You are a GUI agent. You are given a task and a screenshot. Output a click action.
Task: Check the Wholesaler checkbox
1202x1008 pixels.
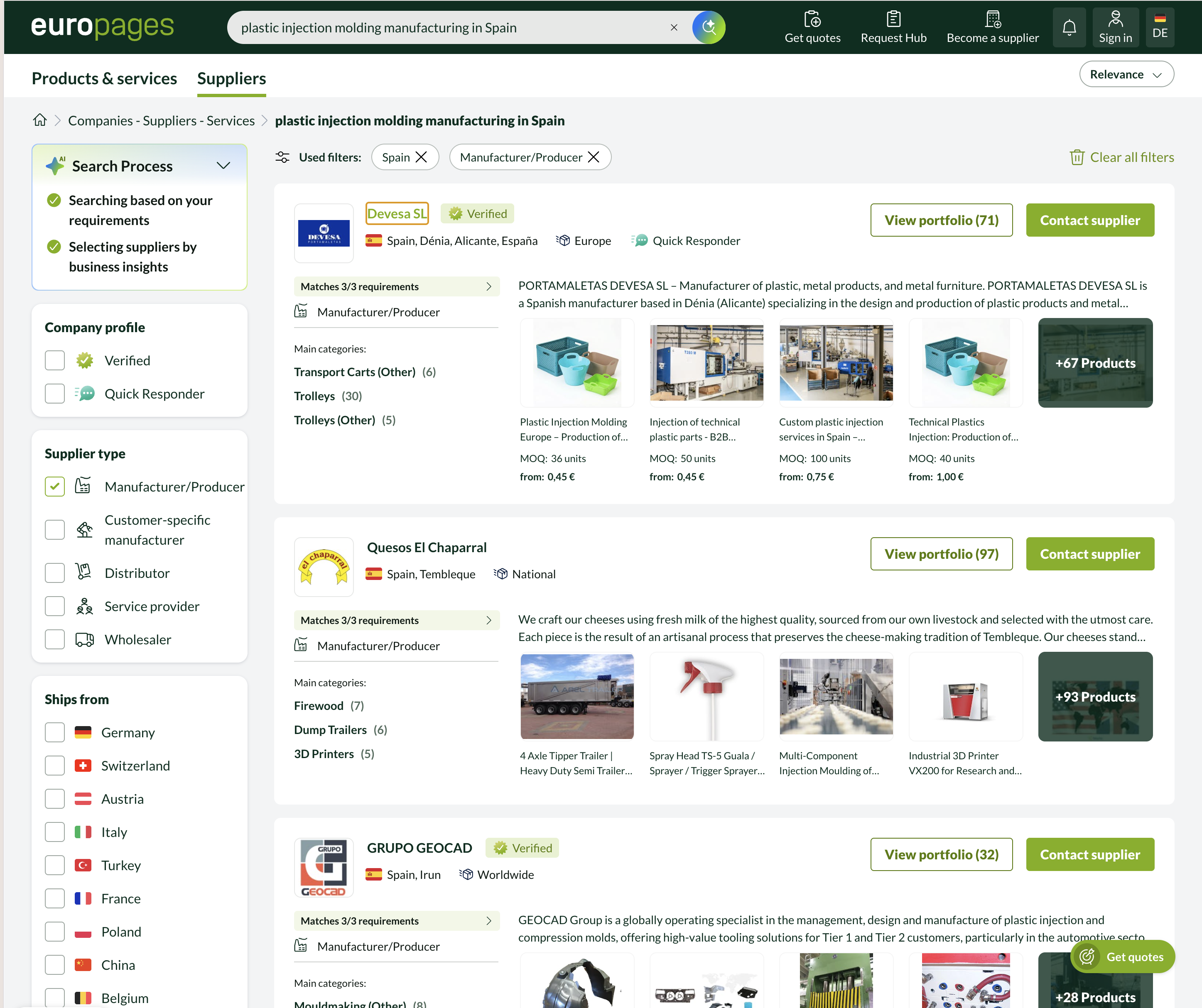(x=55, y=640)
